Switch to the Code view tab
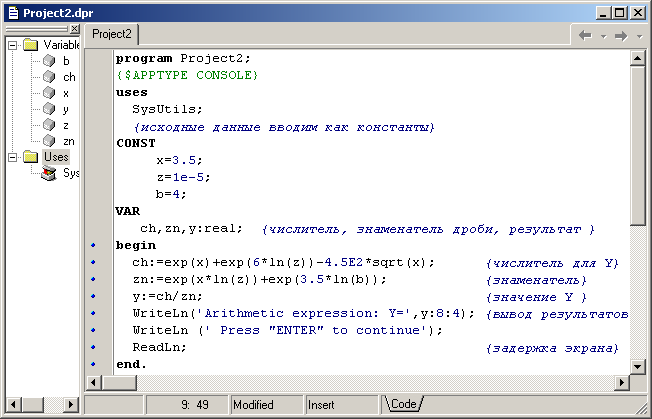The height and width of the screenshot is (419, 652). [x=403, y=404]
